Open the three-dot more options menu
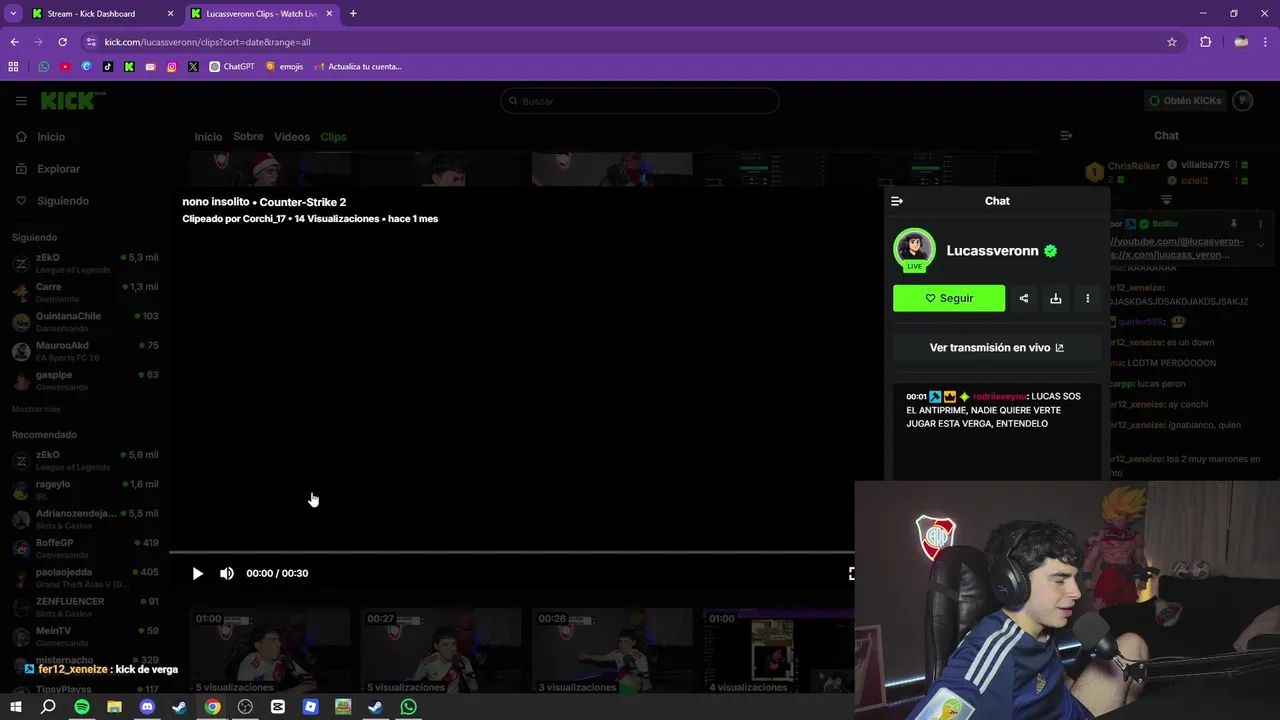The height and width of the screenshot is (720, 1280). tap(1087, 298)
